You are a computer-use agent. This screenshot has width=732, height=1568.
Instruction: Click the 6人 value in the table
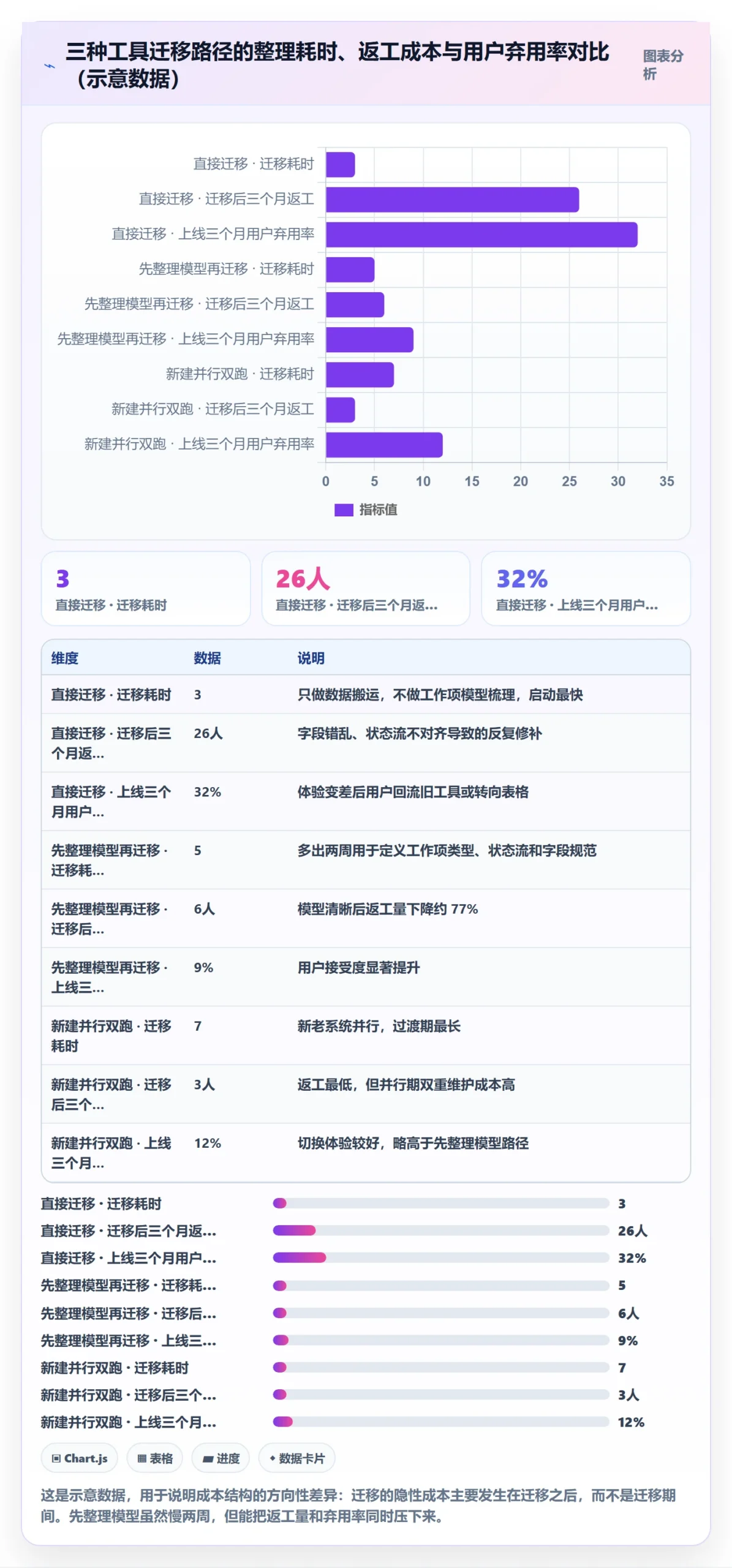(204, 909)
